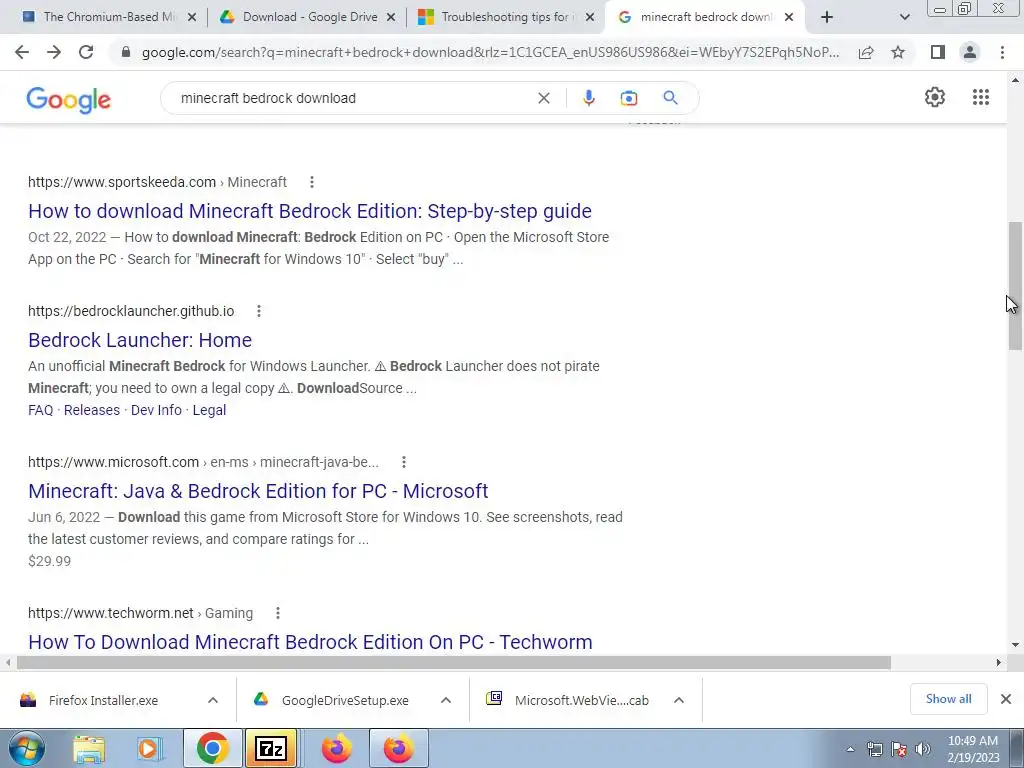Viewport: 1024px width, 768px height.
Task: Go back to the previous page
Action: click(x=22, y=52)
